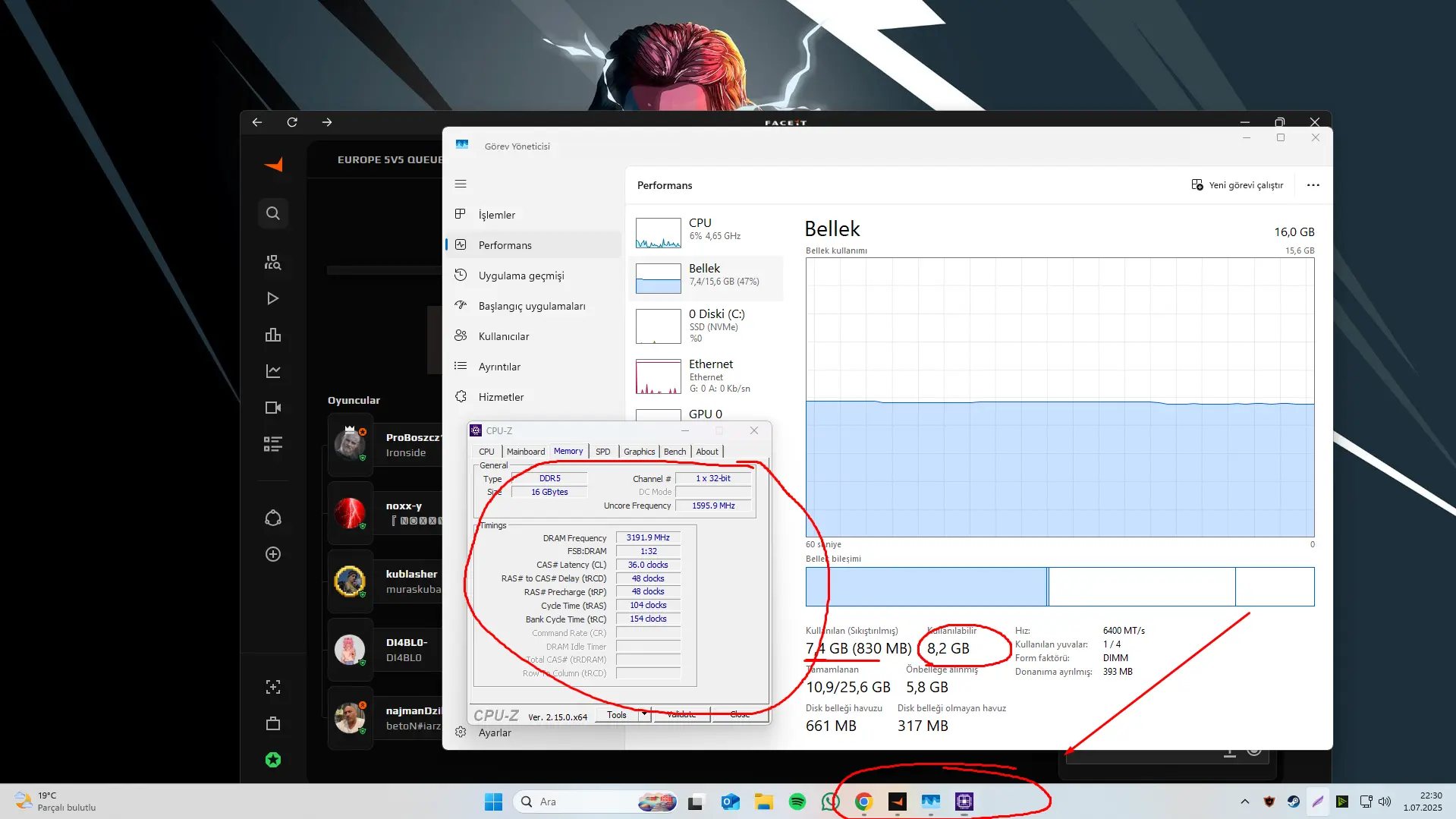The height and width of the screenshot is (819, 1456).
Task: Click the focus-frame plus icon in FACEIT sidebar
Action: (x=273, y=687)
